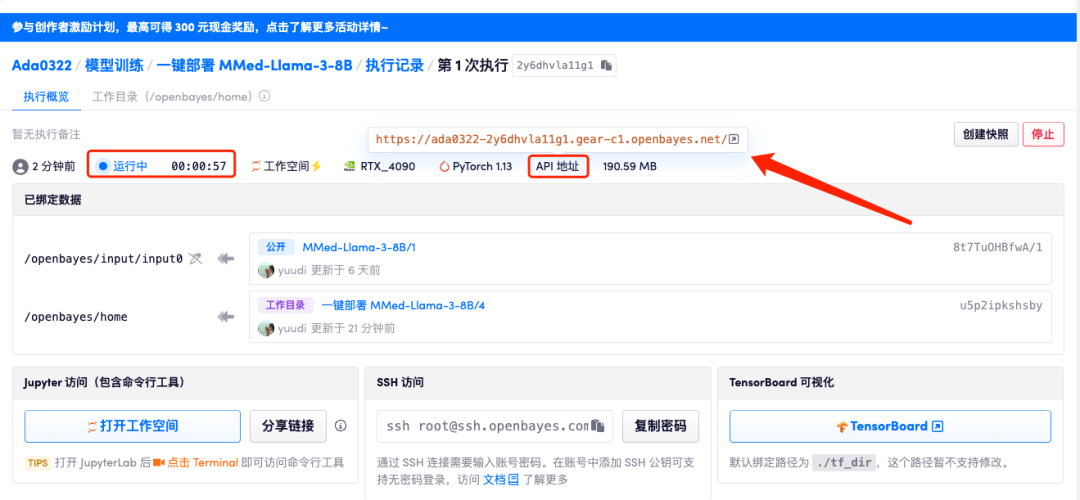Open the API URL external link icon

734,140
